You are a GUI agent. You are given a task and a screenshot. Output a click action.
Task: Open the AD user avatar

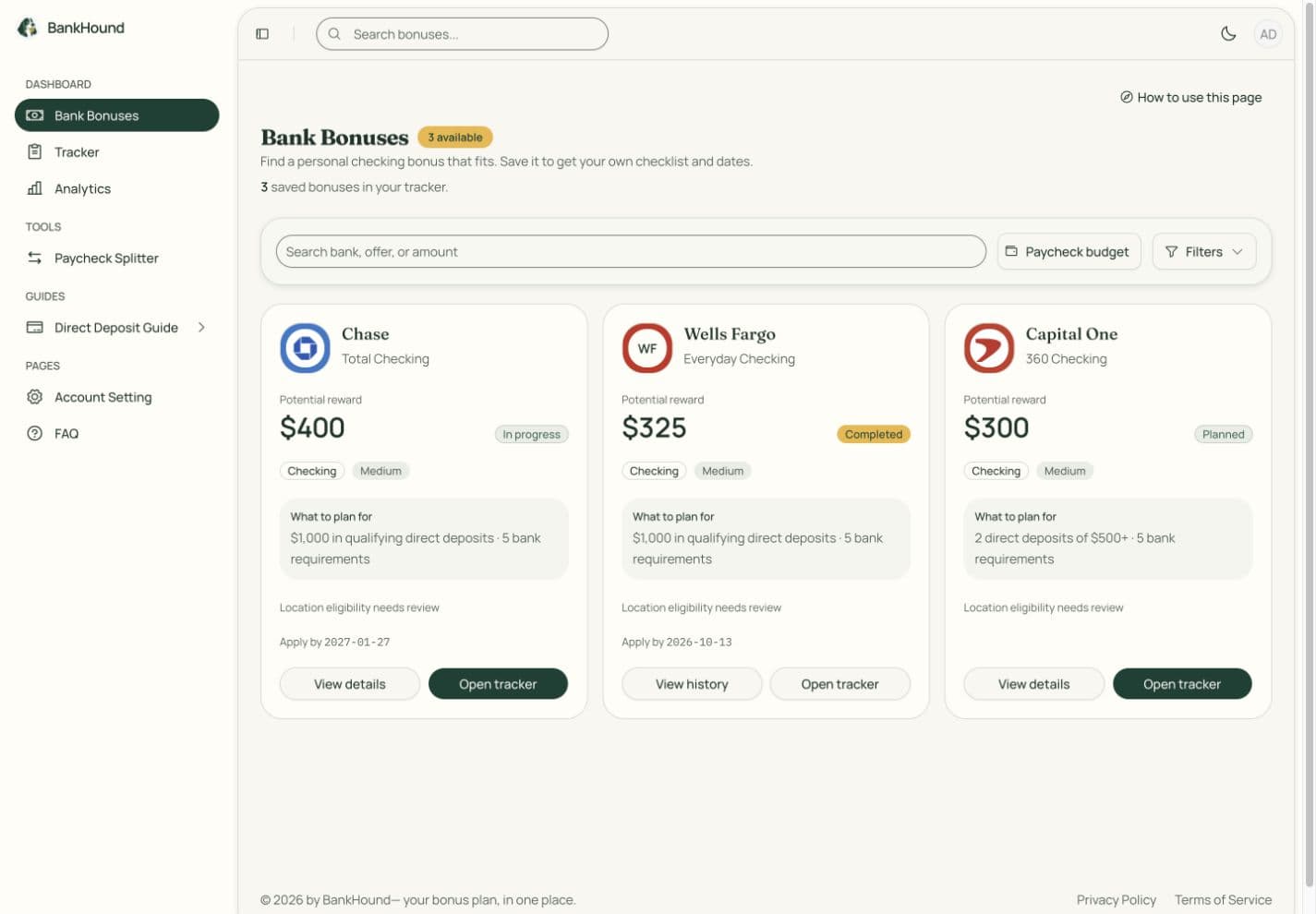(x=1268, y=34)
